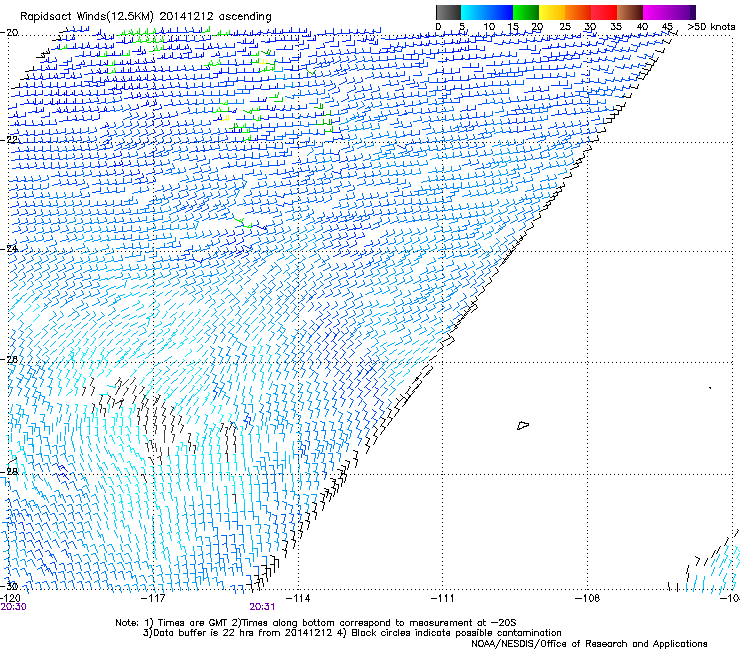Screen dimensions: 740x650
Task: Click the '10' label under the color bar
Action: pos(489,26)
